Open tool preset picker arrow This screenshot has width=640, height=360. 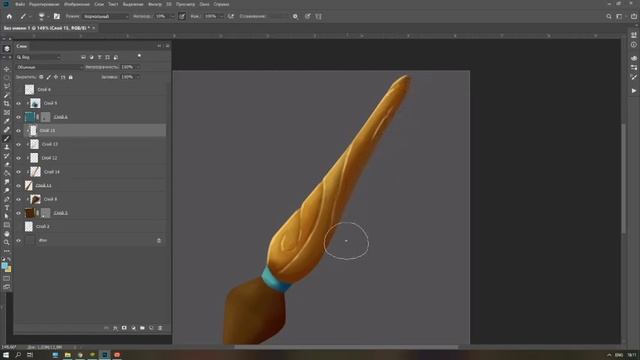click(x=30, y=16)
